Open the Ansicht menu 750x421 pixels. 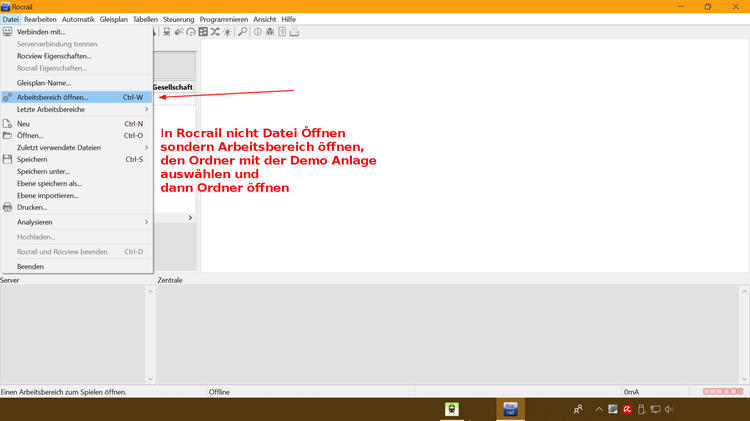[265, 19]
